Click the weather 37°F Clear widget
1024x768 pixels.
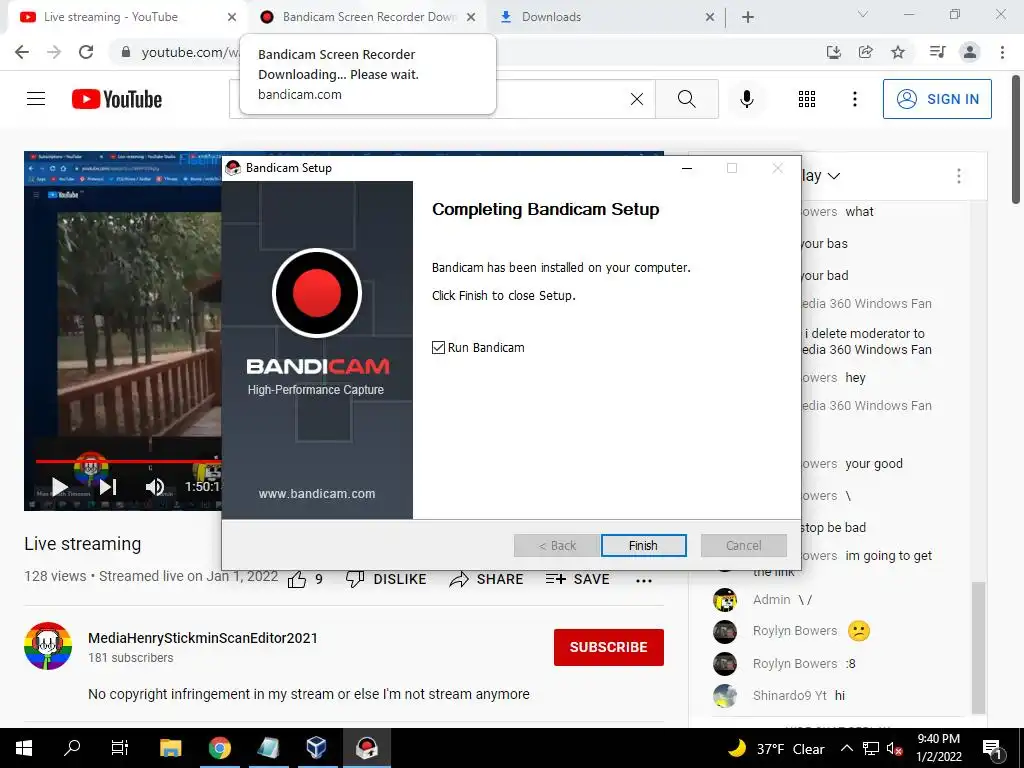click(x=776, y=748)
